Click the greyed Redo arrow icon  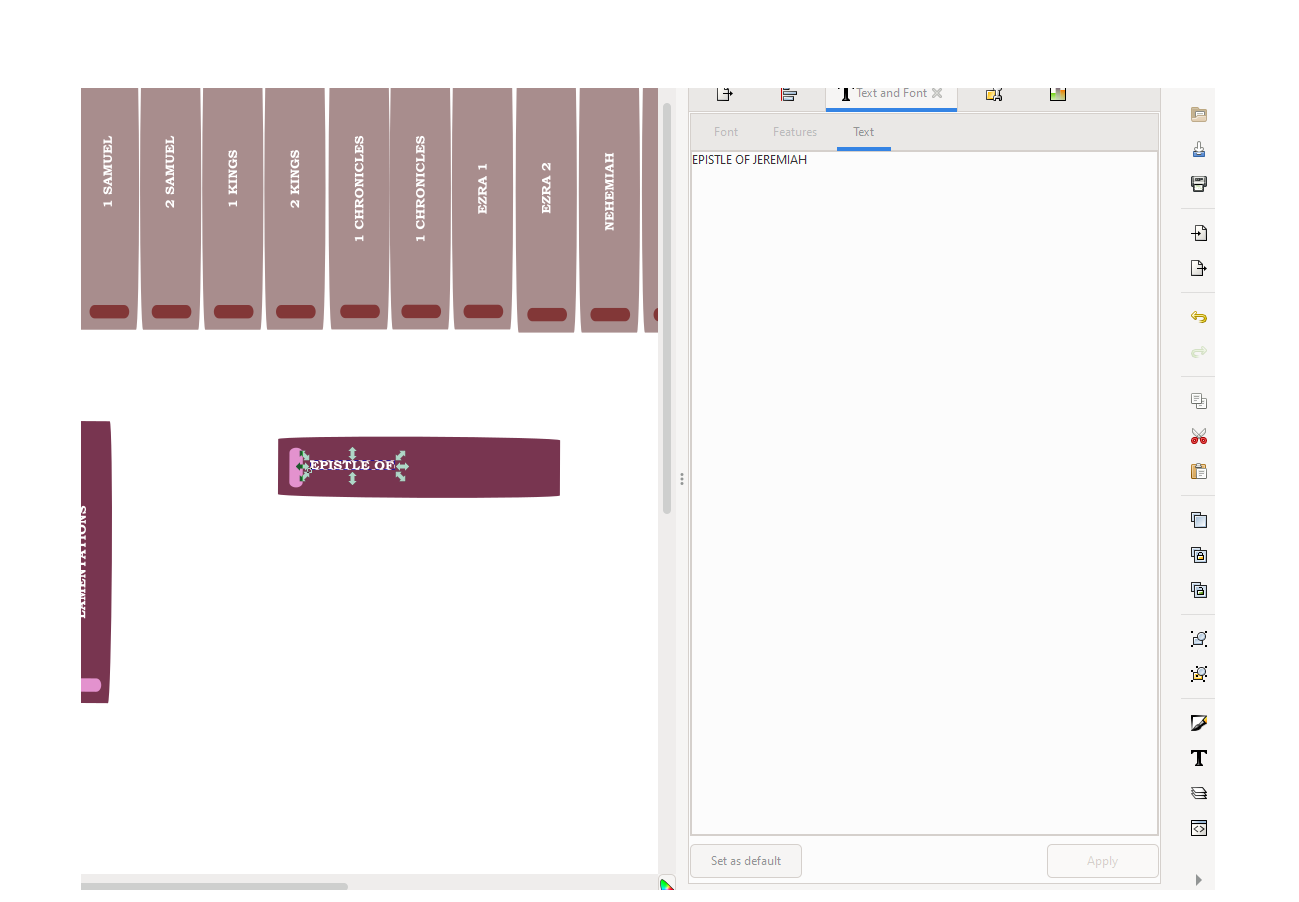1198,352
